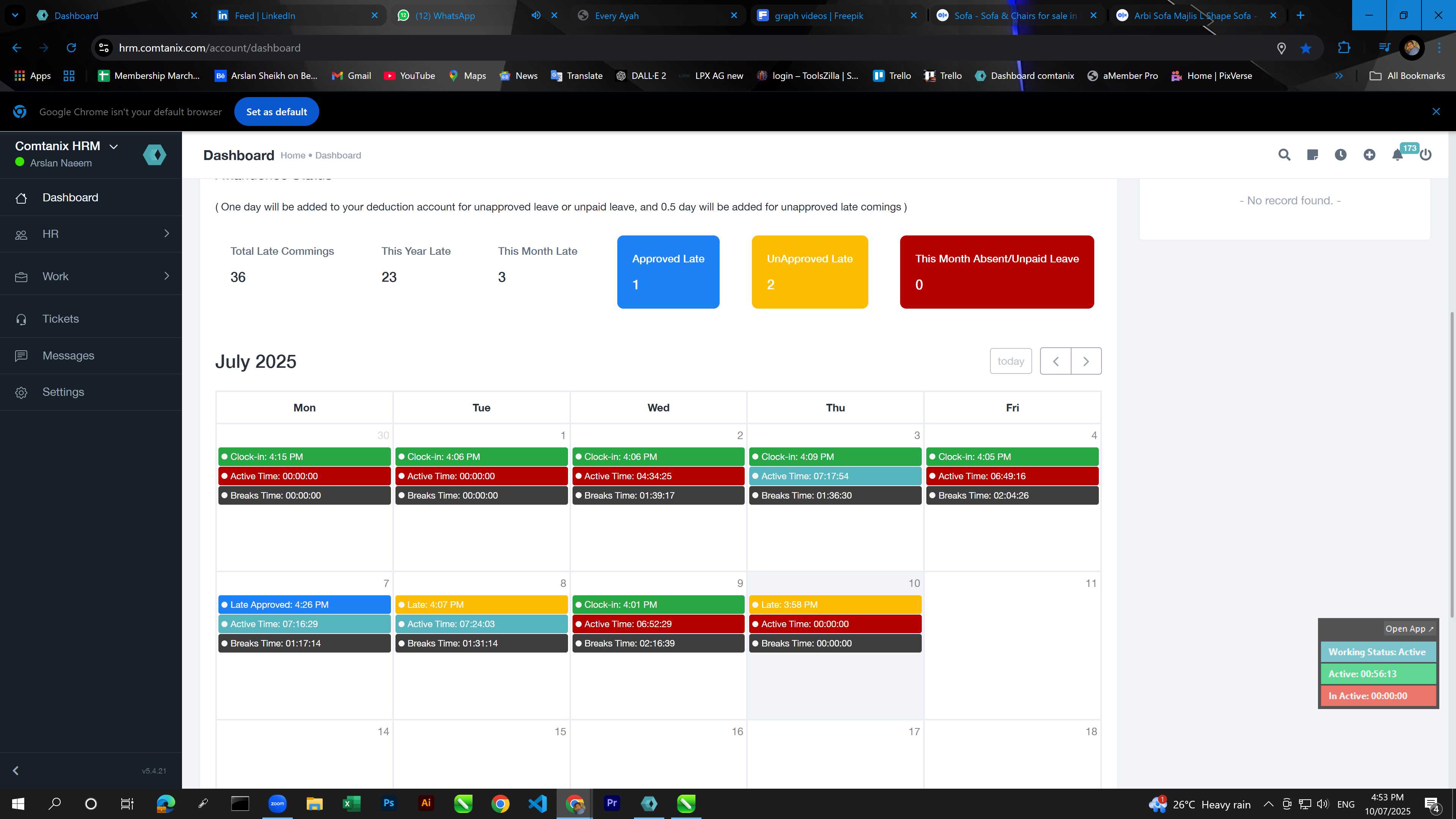Click This Month Absent/Unpaid Leave red card
Image resolution: width=1456 pixels, height=819 pixels.
coord(997,272)
